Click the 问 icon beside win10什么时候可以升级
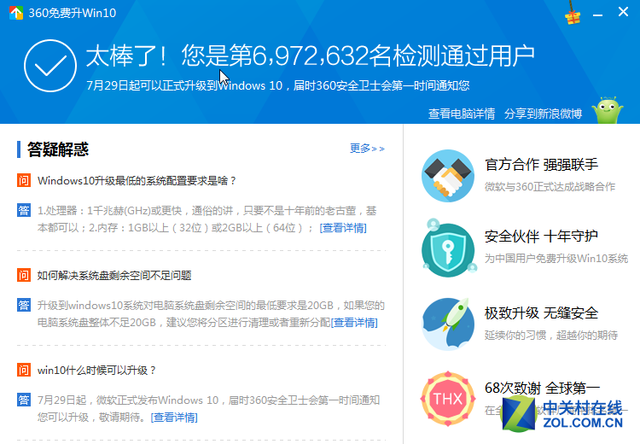 pos(24,369)
